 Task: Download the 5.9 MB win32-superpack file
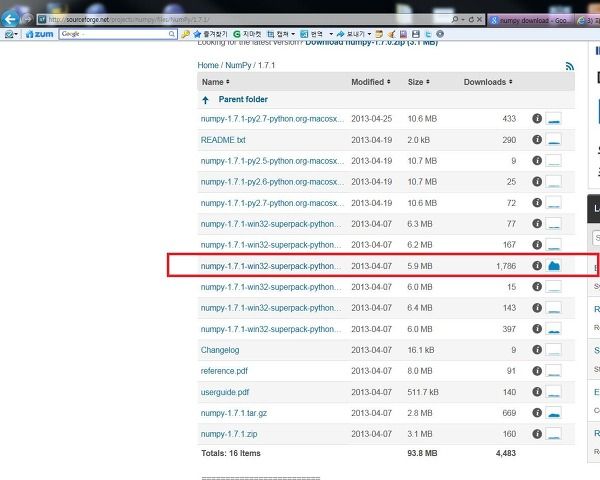tap(271, 266)
